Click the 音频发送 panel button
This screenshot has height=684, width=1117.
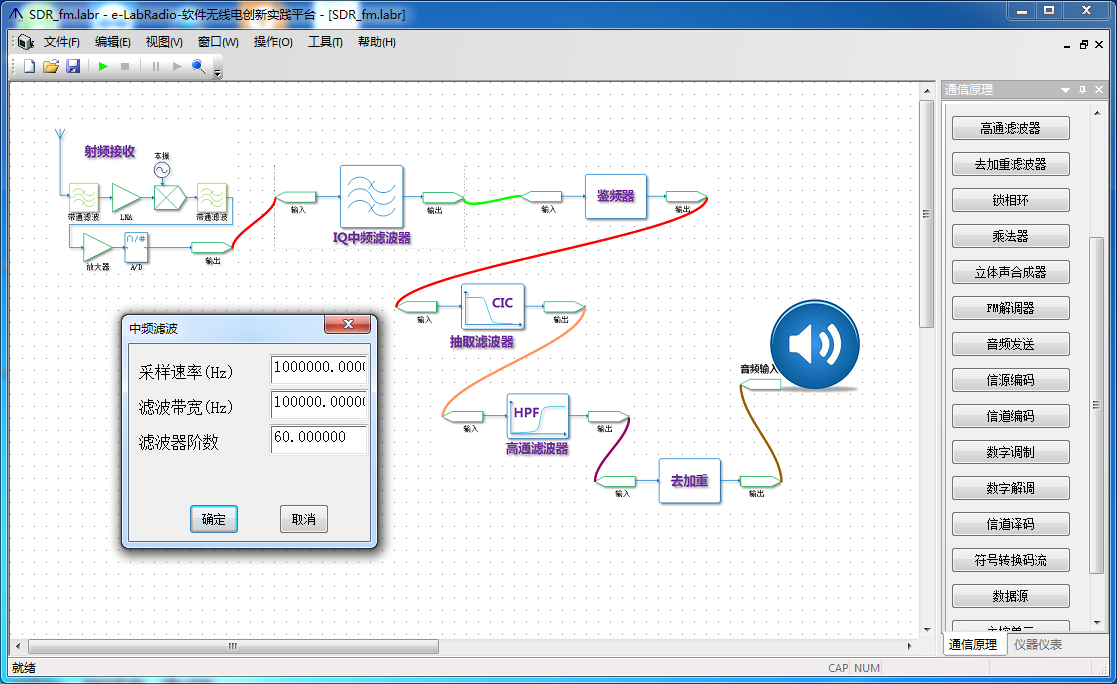pyautogui.click(x=1010, y=344)
